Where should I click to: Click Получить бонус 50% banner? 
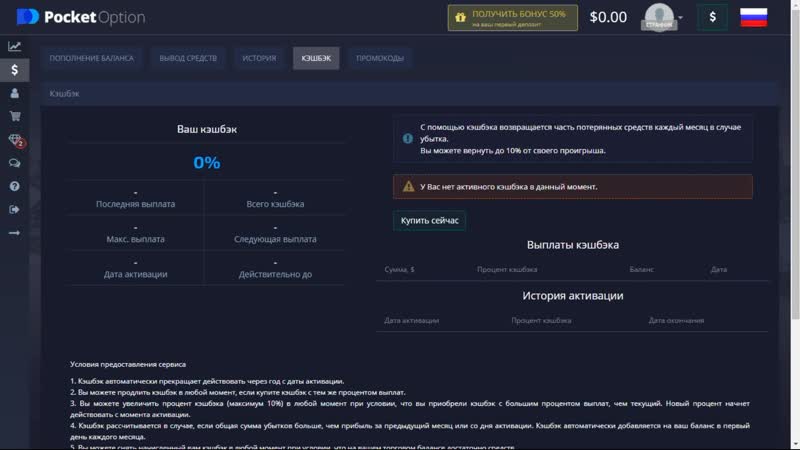click(513, 18)
